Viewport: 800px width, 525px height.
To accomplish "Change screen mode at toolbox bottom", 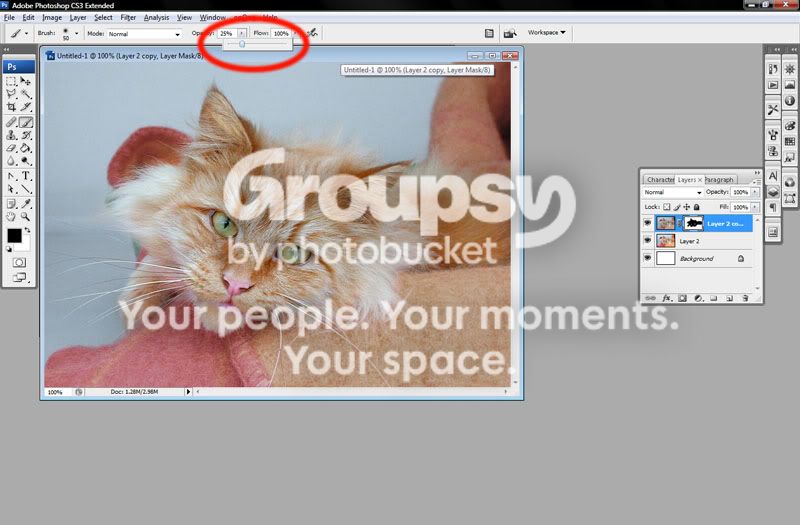I will [x=19, y=277].
